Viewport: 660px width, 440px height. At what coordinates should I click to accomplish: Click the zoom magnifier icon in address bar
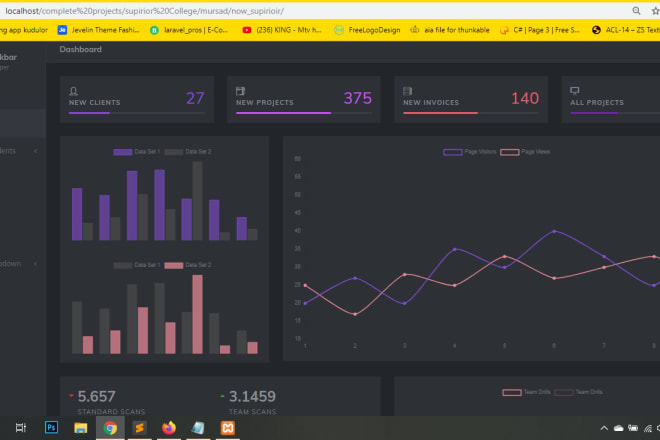pos(636,11)
